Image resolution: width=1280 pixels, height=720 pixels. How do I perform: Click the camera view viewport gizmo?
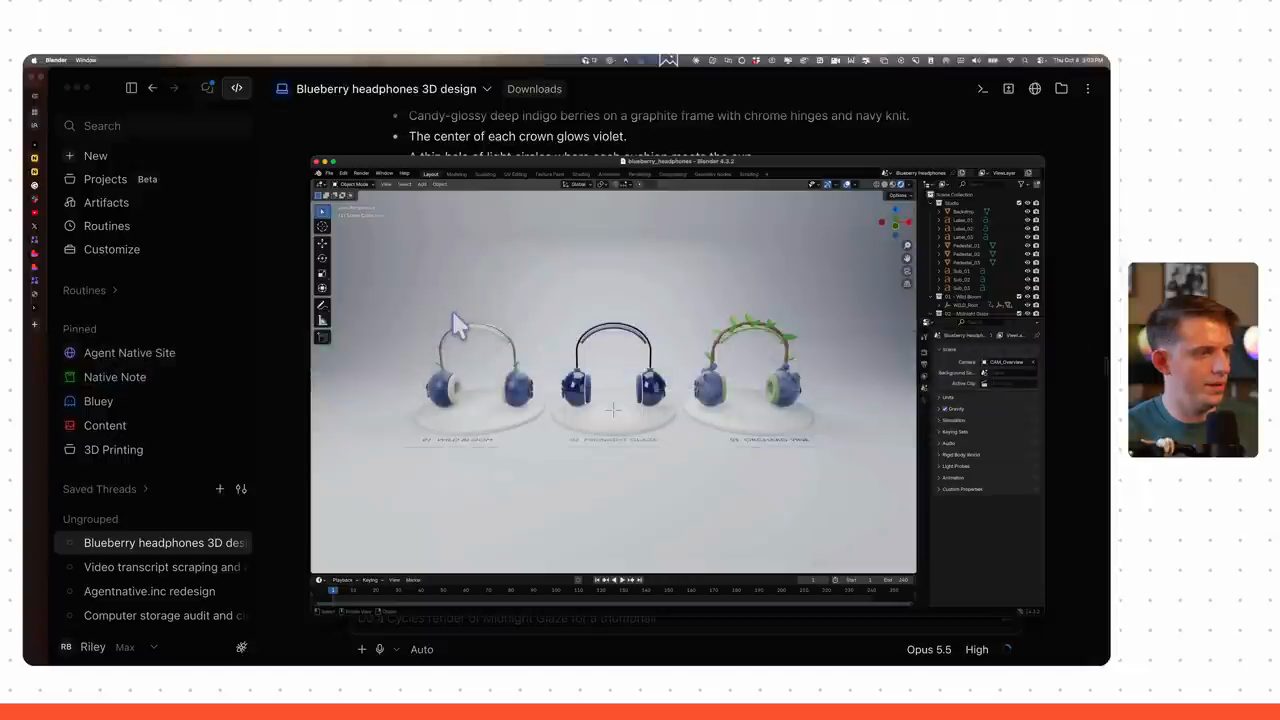click(907, 271)
